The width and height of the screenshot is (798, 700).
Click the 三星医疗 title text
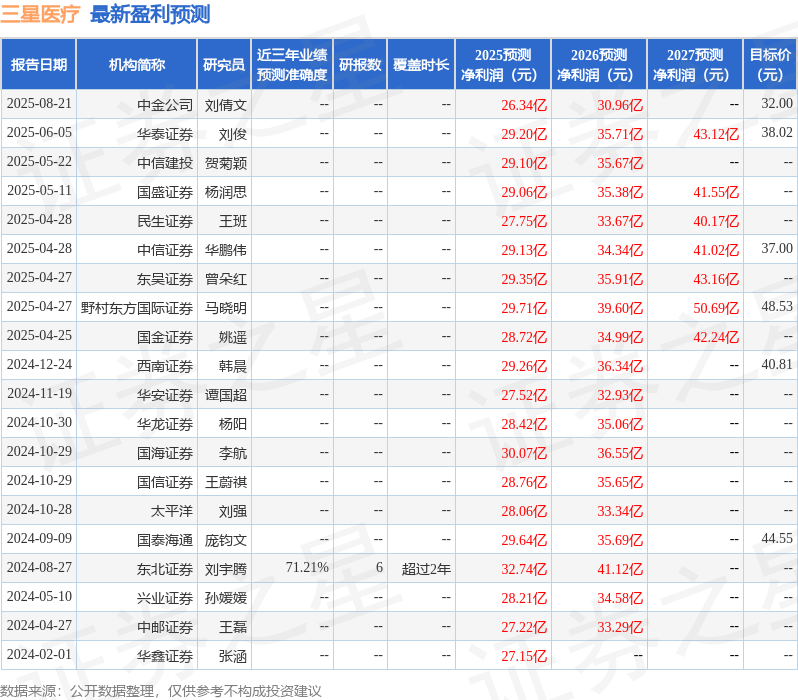click(40, 14)
